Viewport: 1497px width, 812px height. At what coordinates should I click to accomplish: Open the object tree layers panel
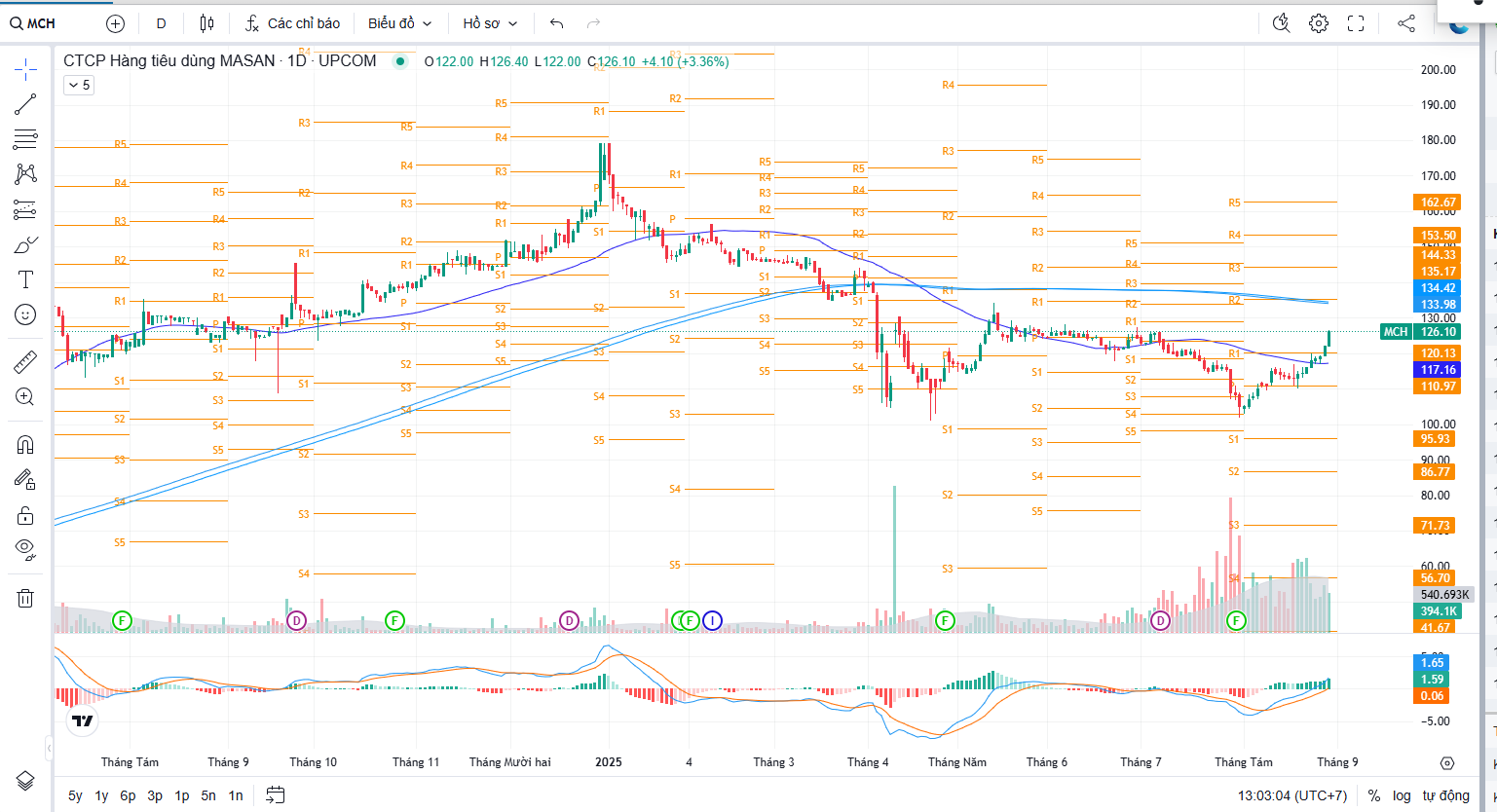coord(25,781)
